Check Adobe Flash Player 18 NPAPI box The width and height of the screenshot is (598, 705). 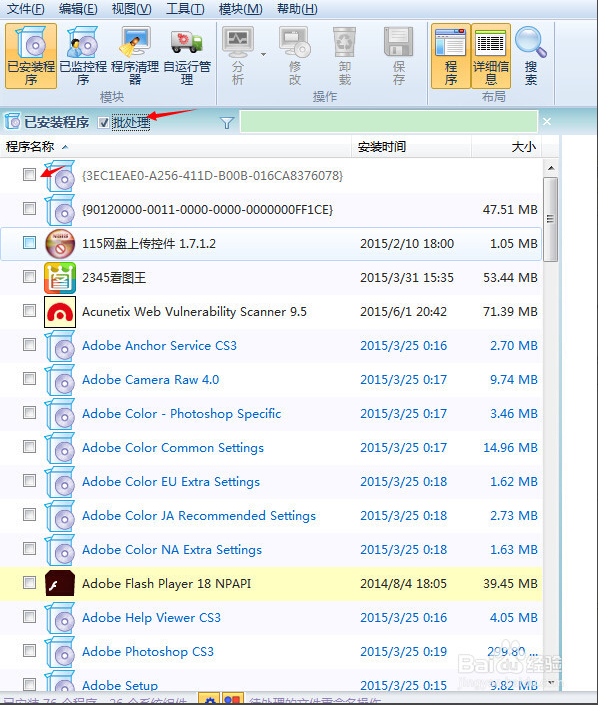[29, 583]
